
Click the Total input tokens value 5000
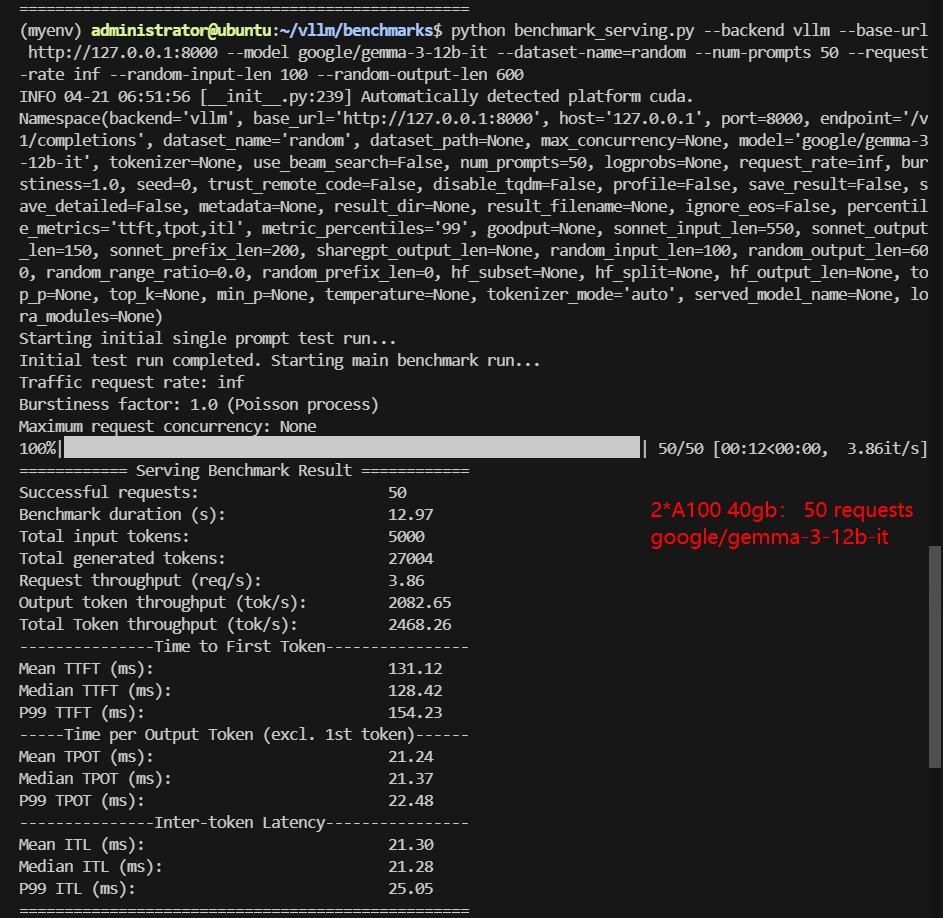point(406,537)
